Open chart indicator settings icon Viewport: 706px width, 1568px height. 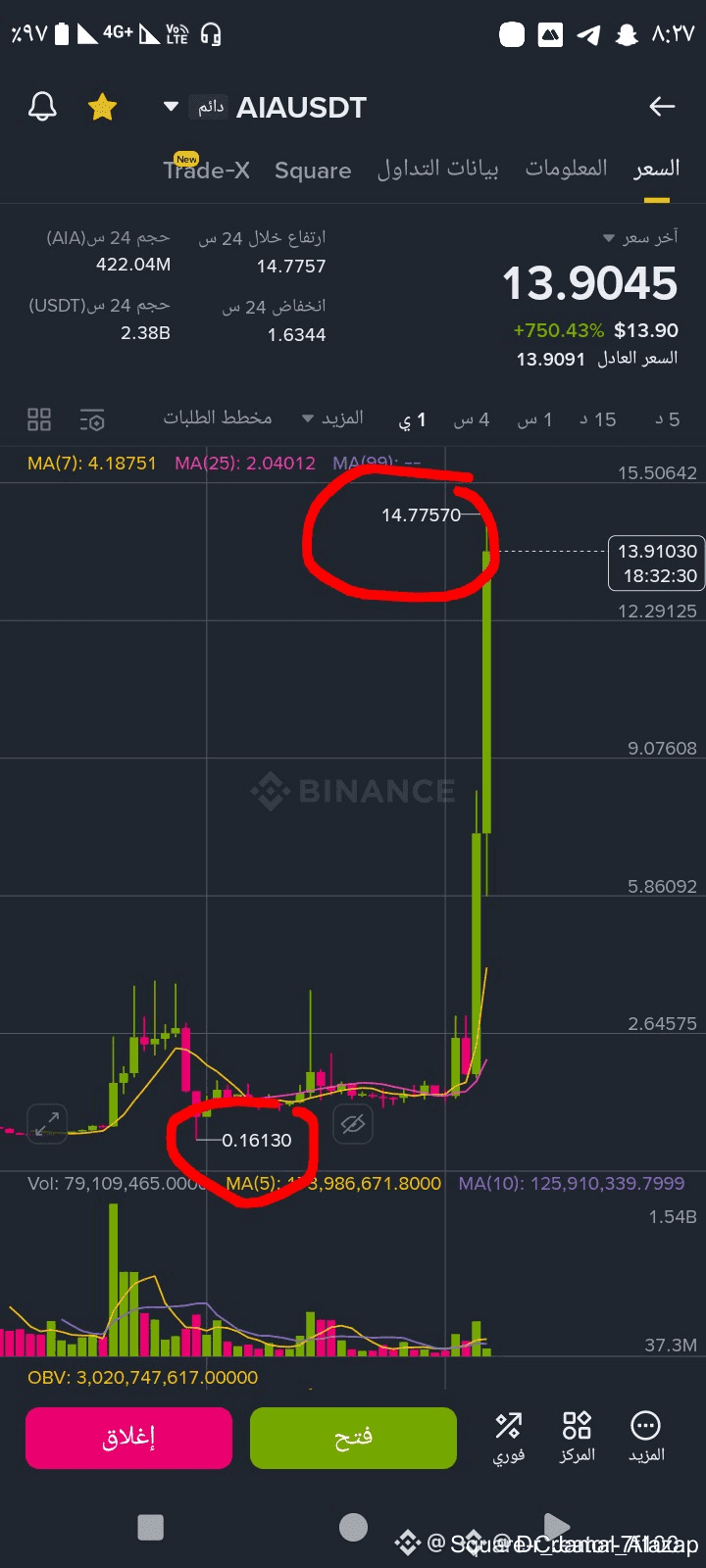92,419
